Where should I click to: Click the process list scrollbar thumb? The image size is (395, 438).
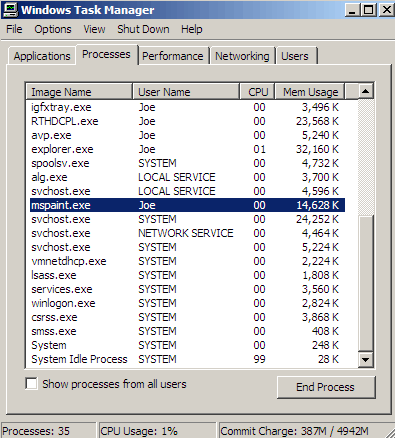366,284
